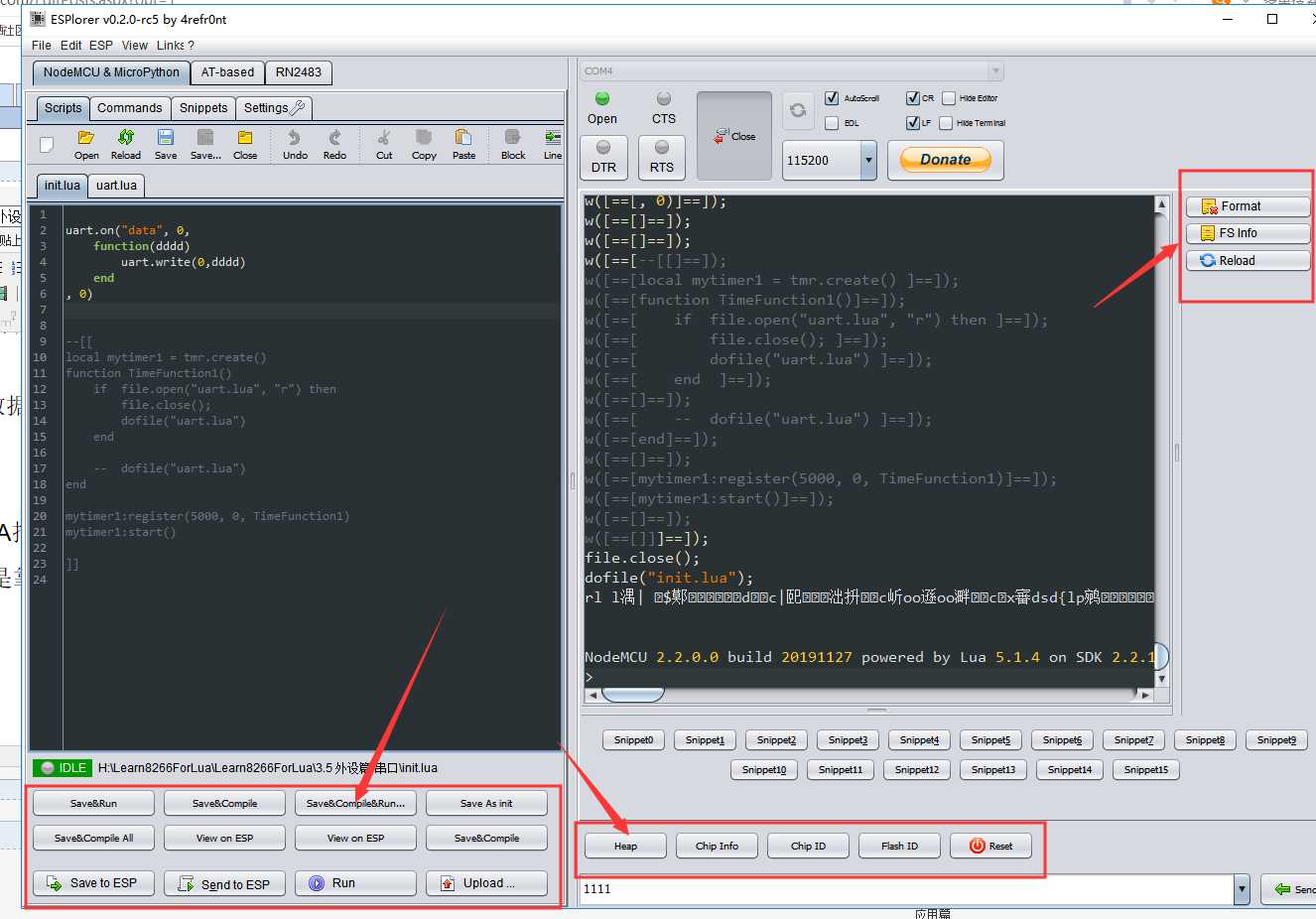Check the Hide Editor checkbox
Screen dimensions: 1316x919
[x=949, y=98]
